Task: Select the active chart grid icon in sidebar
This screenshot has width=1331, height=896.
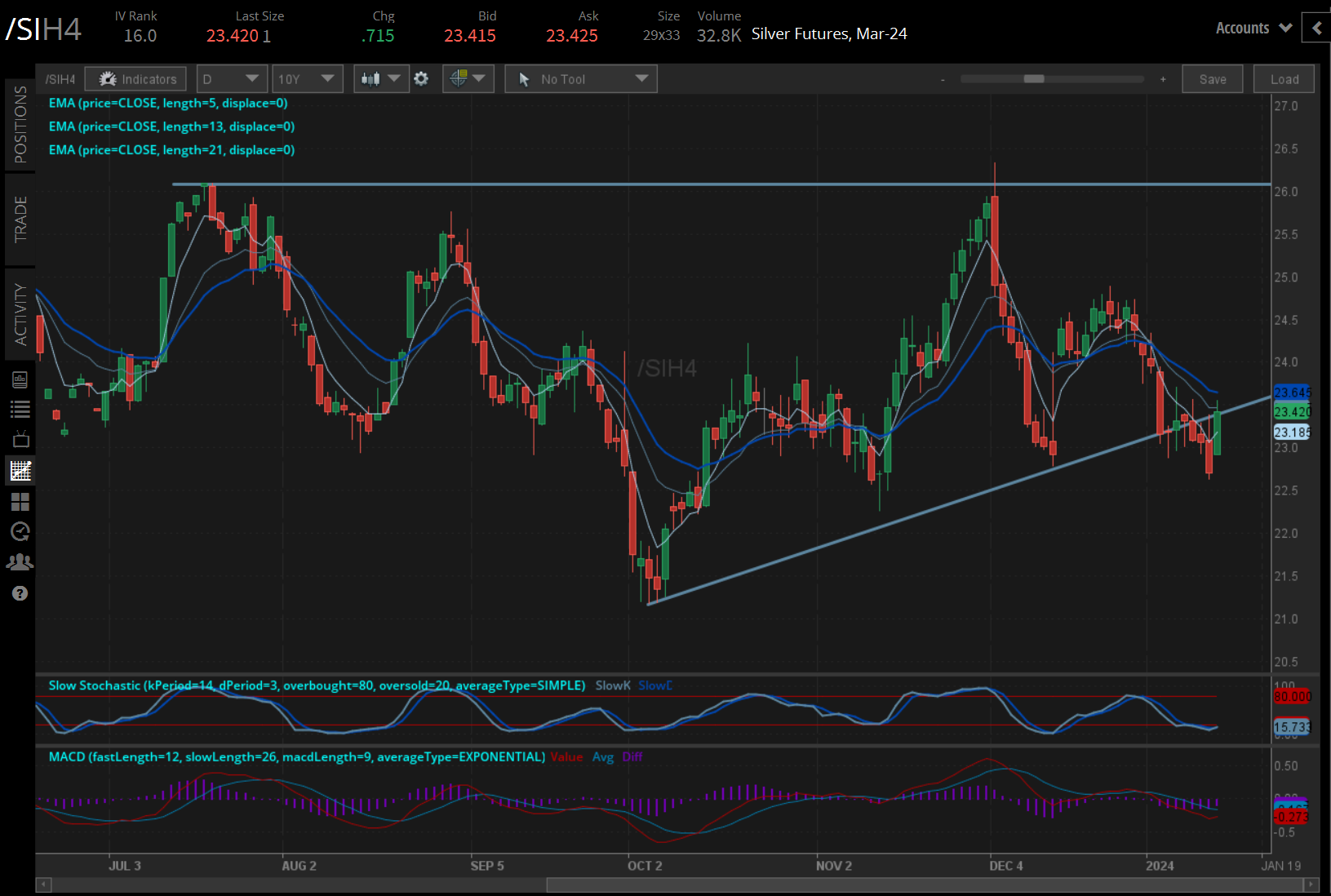Action: coord(20,471)
